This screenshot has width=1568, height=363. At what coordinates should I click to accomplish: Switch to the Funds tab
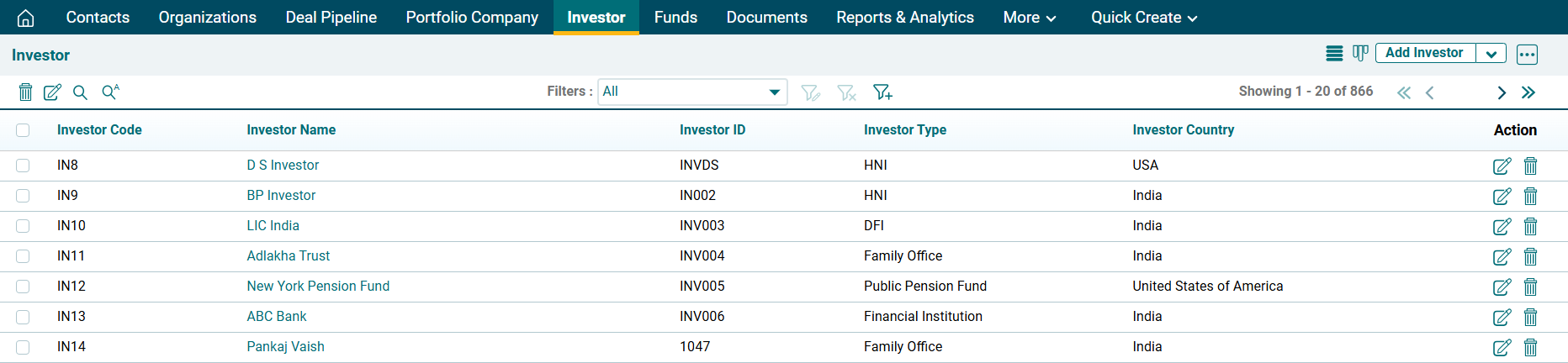[x=675, y=18]
